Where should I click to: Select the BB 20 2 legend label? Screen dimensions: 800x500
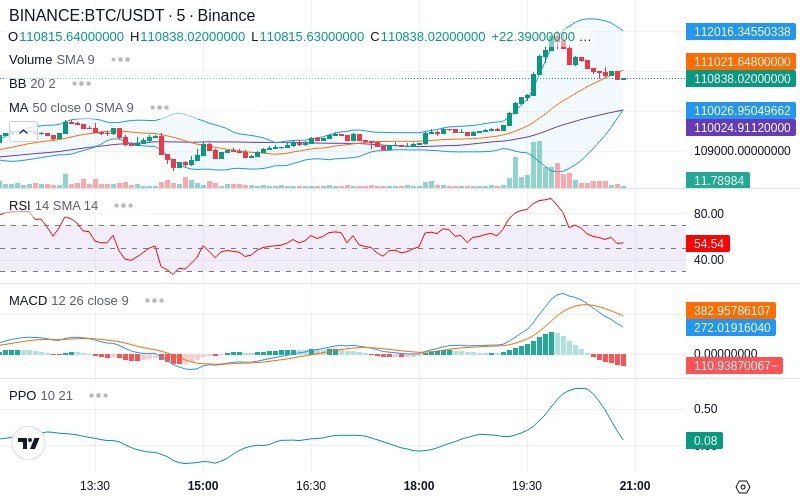point(32,84)
